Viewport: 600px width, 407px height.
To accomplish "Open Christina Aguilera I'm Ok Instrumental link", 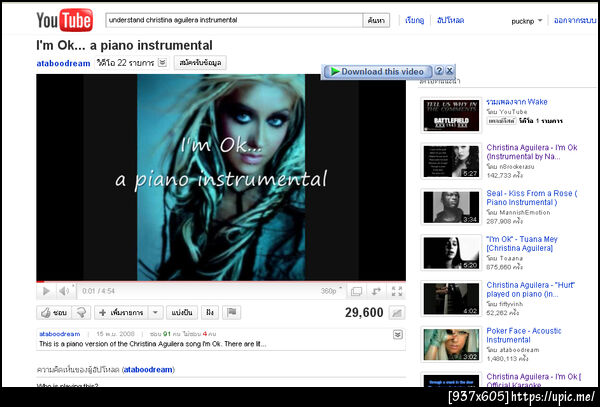I will (532, 152).
